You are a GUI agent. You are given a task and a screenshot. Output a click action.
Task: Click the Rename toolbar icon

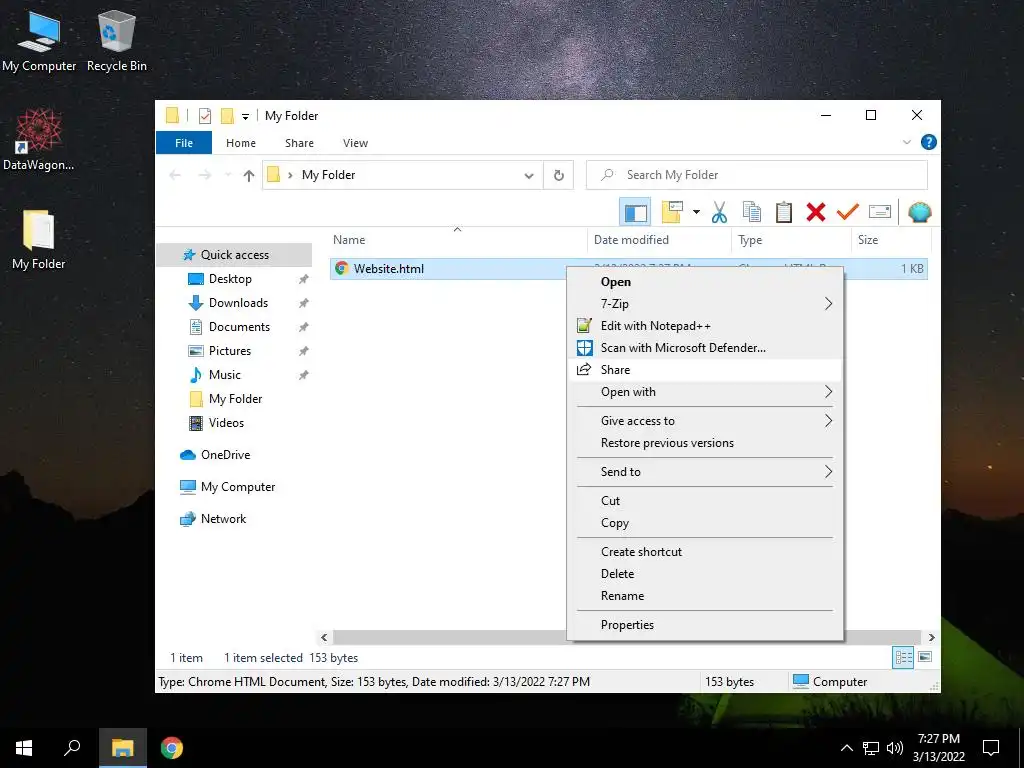point(880,212)
